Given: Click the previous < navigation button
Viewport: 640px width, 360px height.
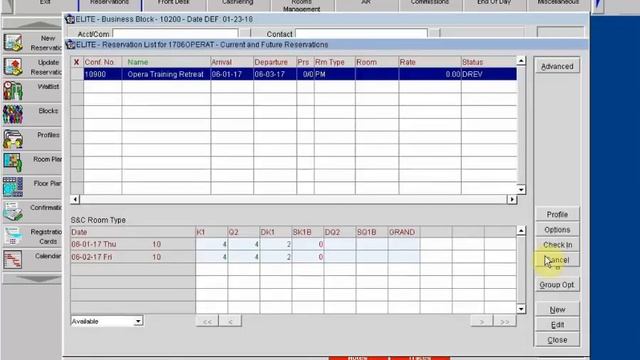Looking at the screenshot, I should 230,321.
